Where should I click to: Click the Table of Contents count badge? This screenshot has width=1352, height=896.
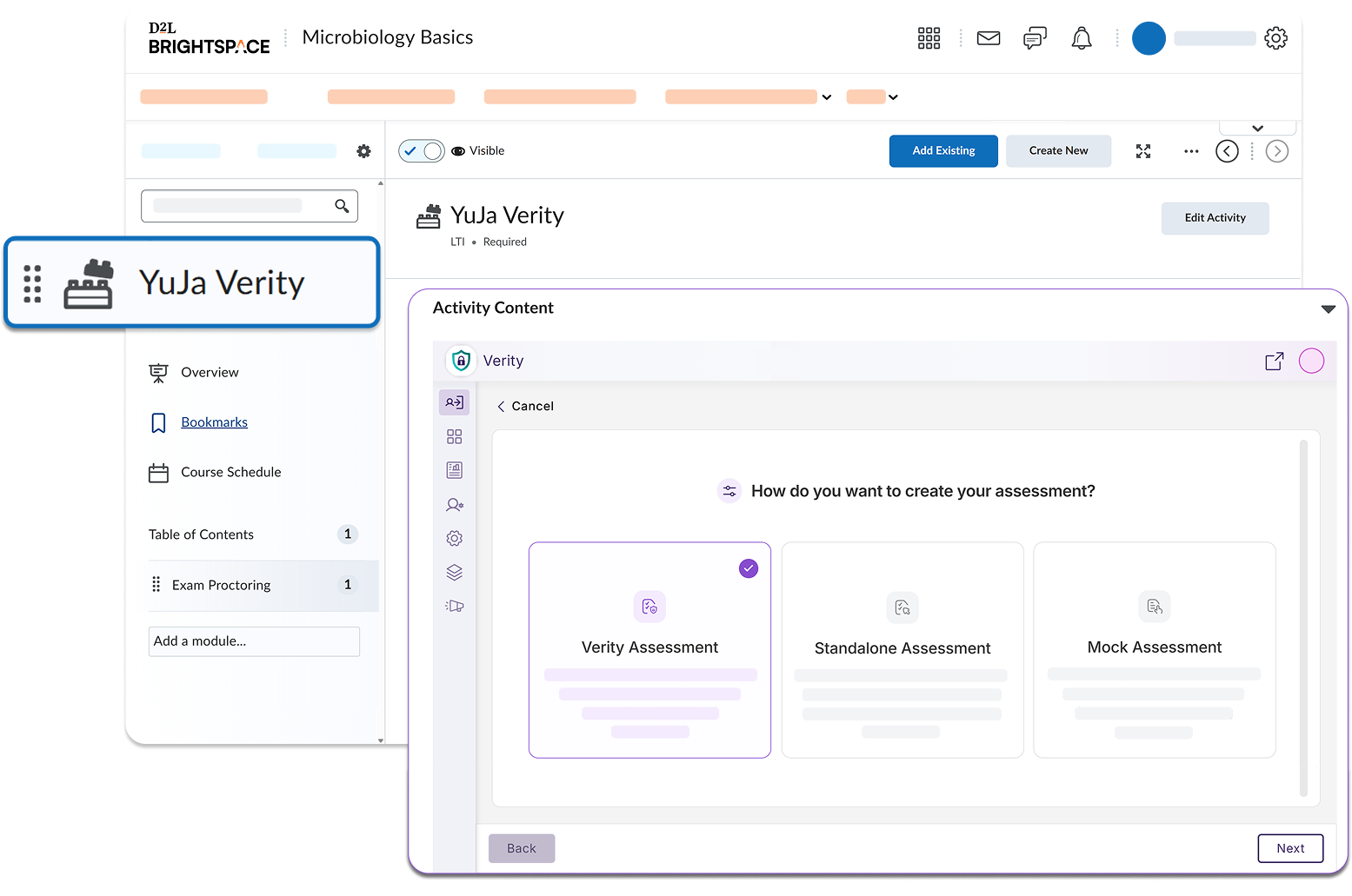(x=348, y=534)
